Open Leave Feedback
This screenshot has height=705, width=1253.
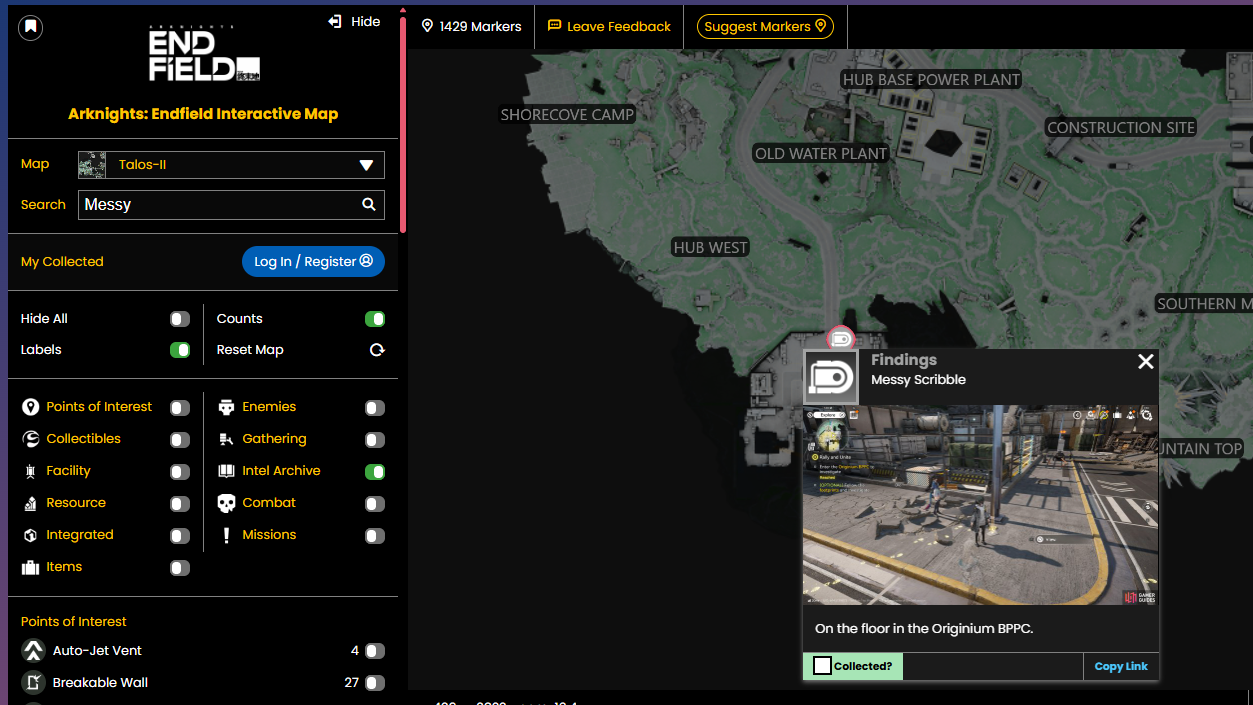[609, 26]
